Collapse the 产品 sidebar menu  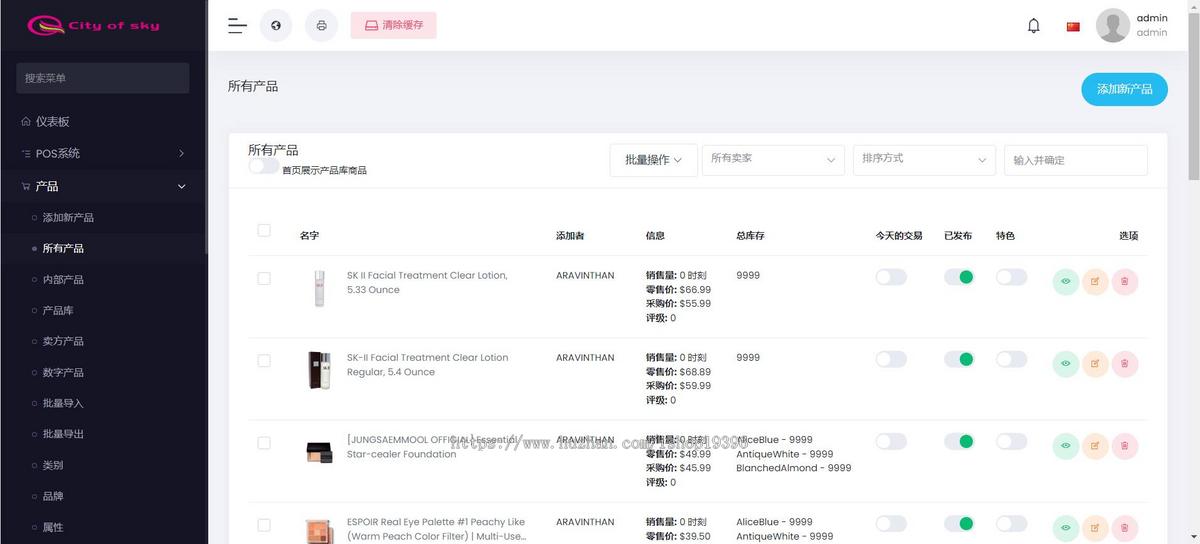coord(104,186)
